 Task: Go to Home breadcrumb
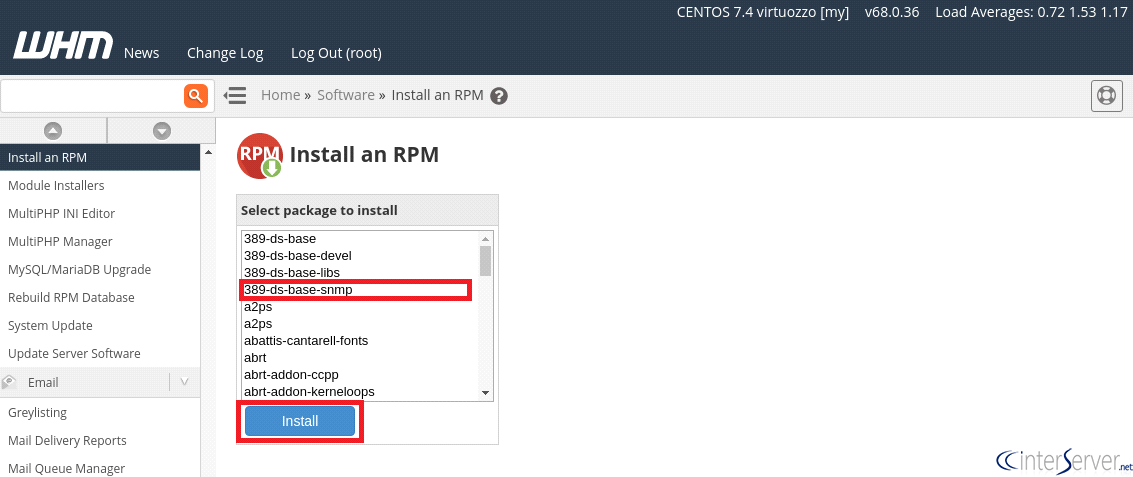pyautogui.click(x=280, y=95)
